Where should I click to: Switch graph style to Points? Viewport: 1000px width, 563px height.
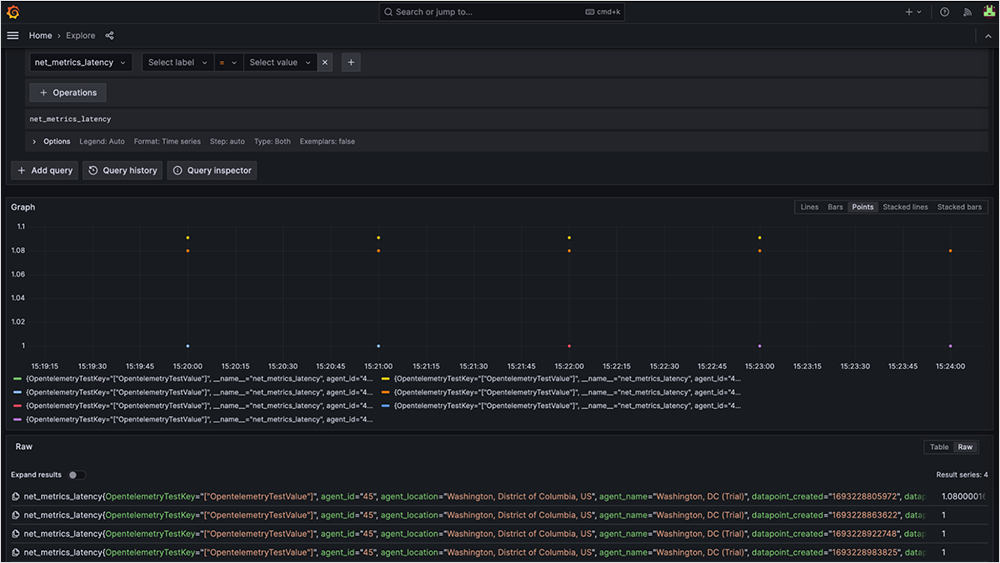(862, 207)
